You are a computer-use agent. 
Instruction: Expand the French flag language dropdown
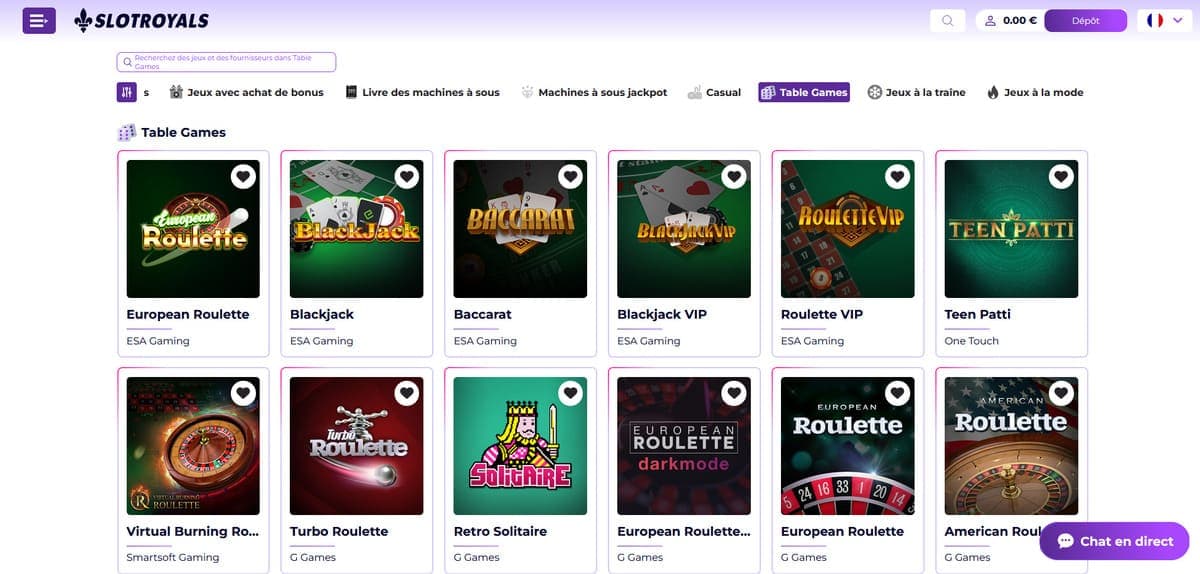(x=1165, y=20)
